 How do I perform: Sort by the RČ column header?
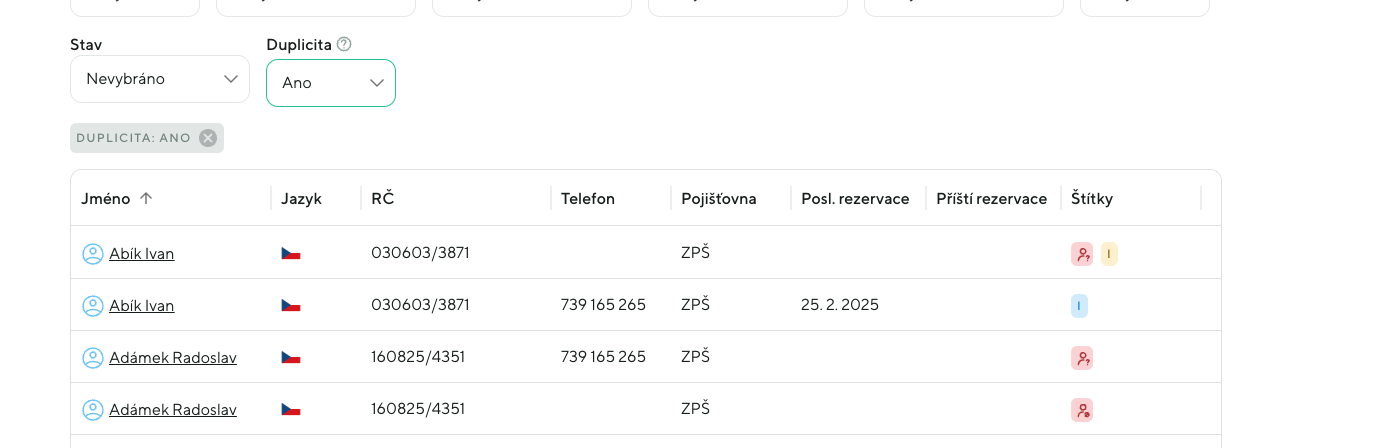pos(383,199)
